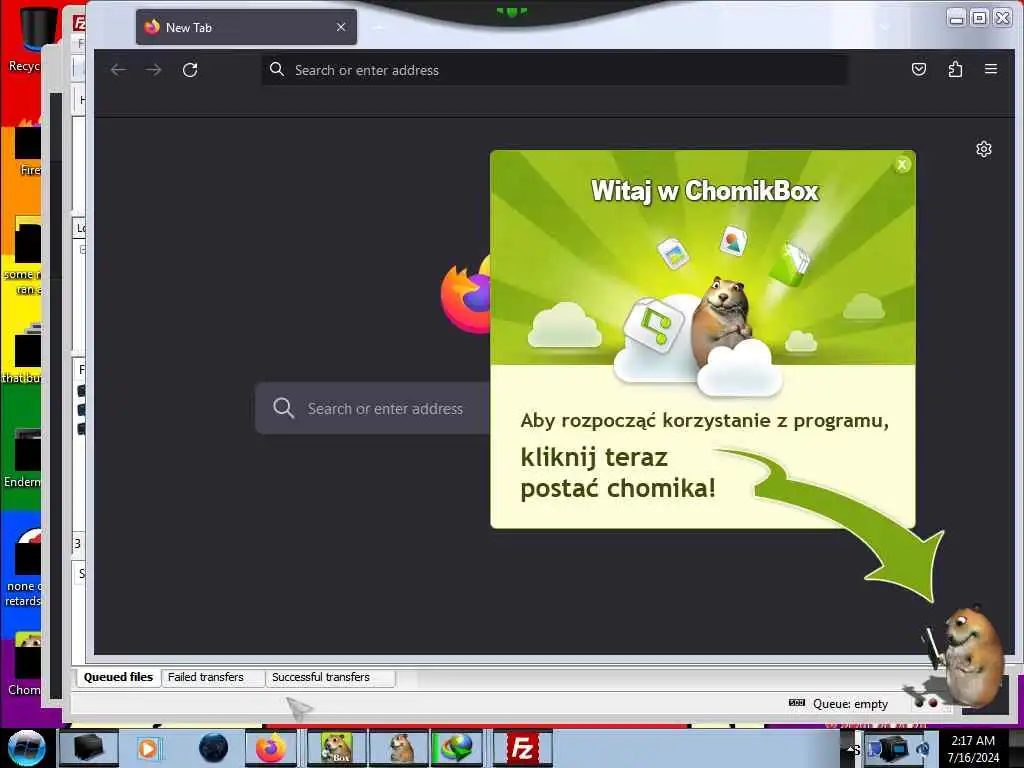Open the black printer-like taskbar icon
Image resolution: width=1024 pixels, height=768 pixels.
pyautogui.click(x=89, y=748)
